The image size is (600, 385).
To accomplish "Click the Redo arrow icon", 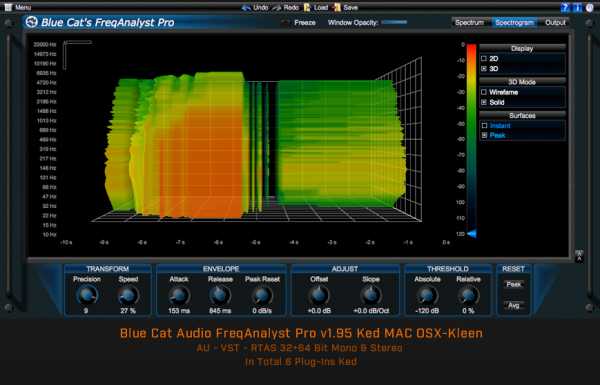I will 277,7.
